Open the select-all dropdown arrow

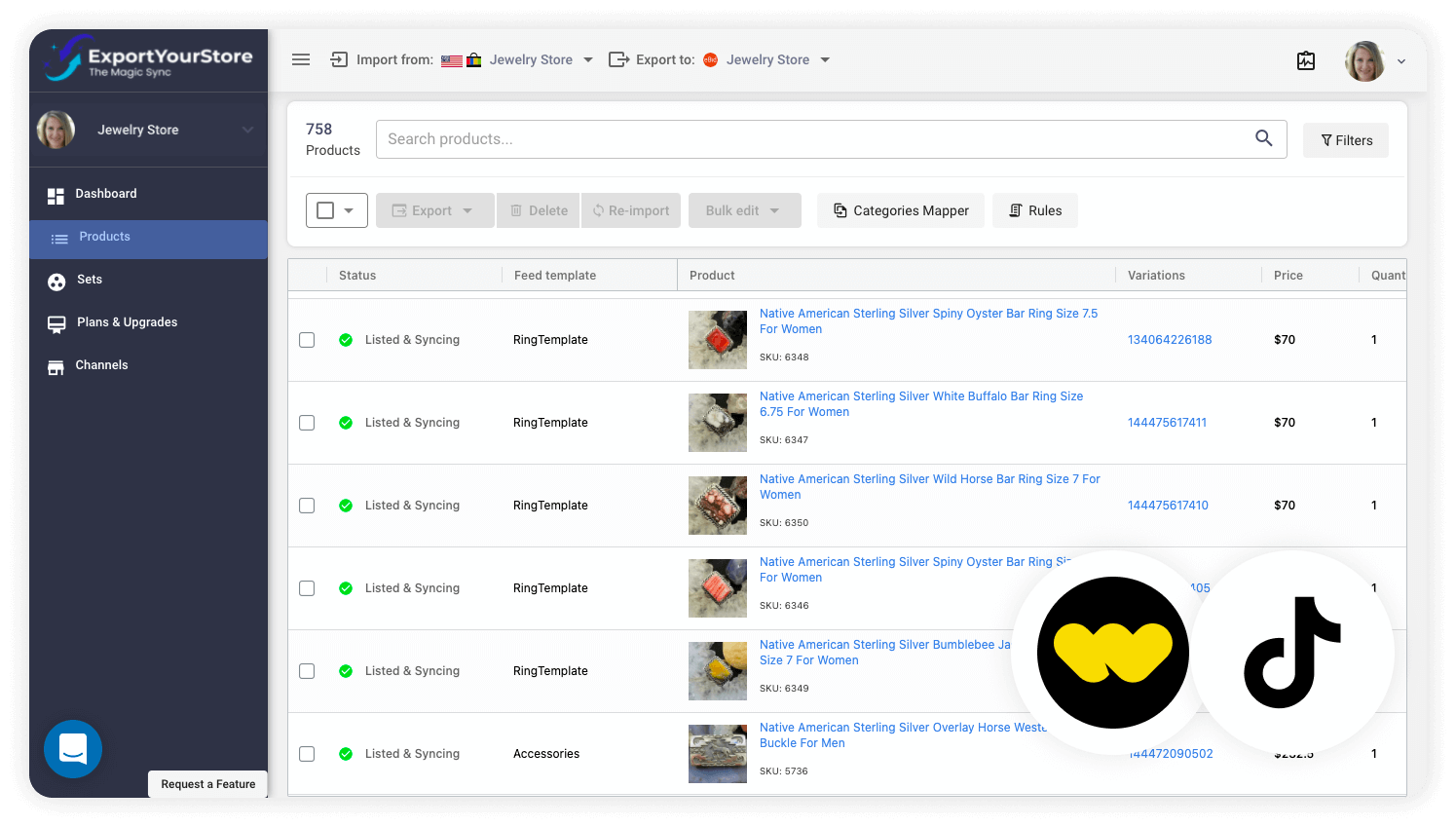tap(349, 210)
